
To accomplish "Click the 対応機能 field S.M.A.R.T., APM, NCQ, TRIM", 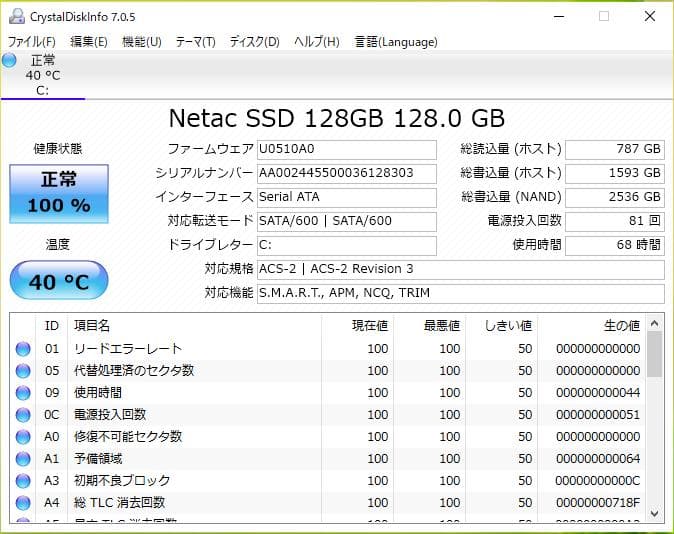I will pyautogui.click(x=461, y=294).
